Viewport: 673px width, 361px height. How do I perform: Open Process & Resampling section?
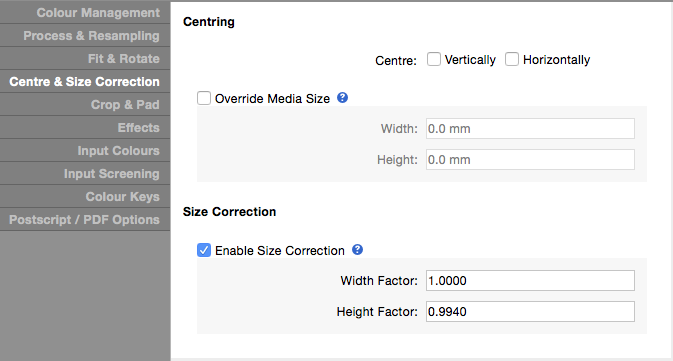click(85, 36)
